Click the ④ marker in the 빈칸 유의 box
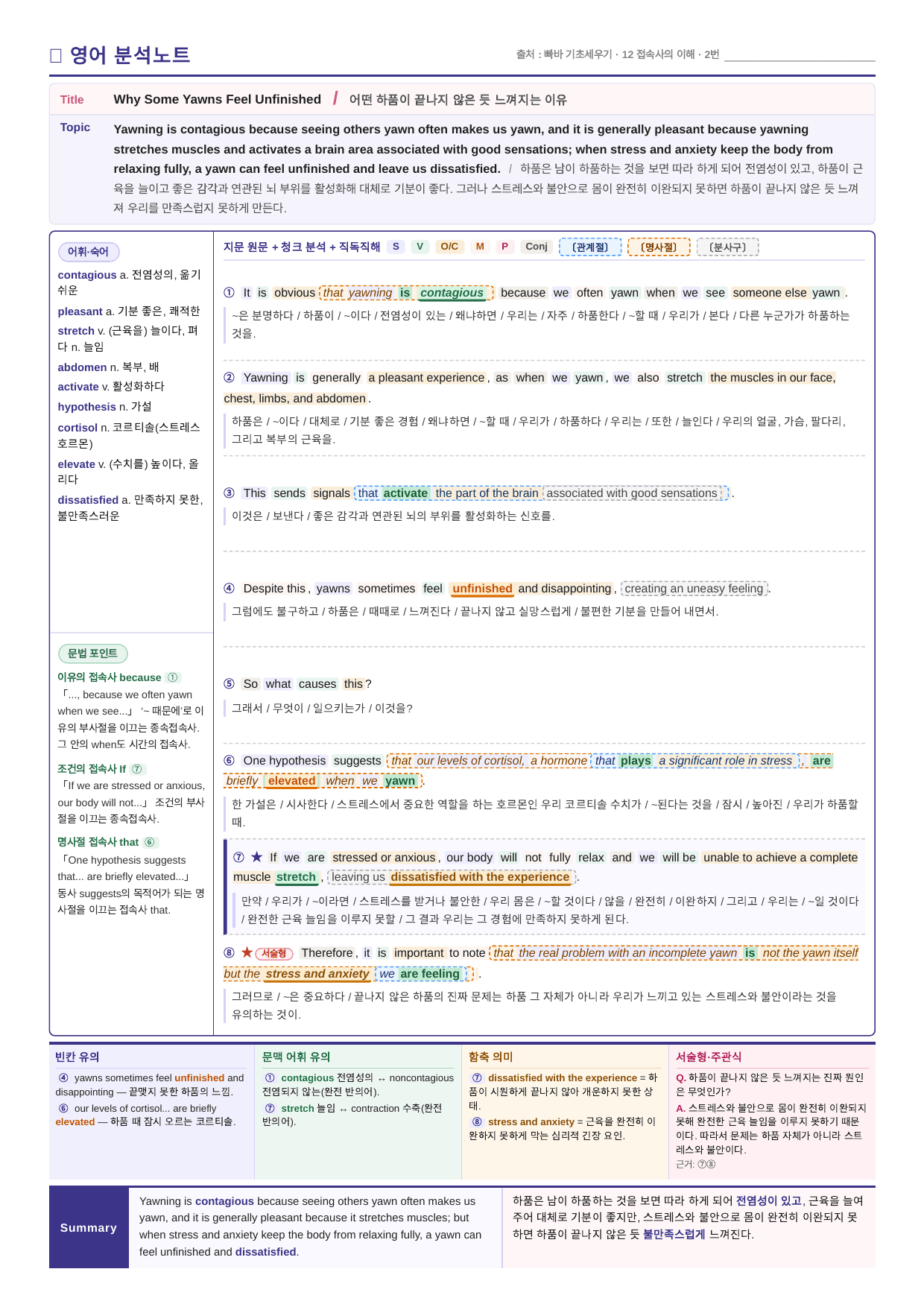 (x=63, y=1077)
